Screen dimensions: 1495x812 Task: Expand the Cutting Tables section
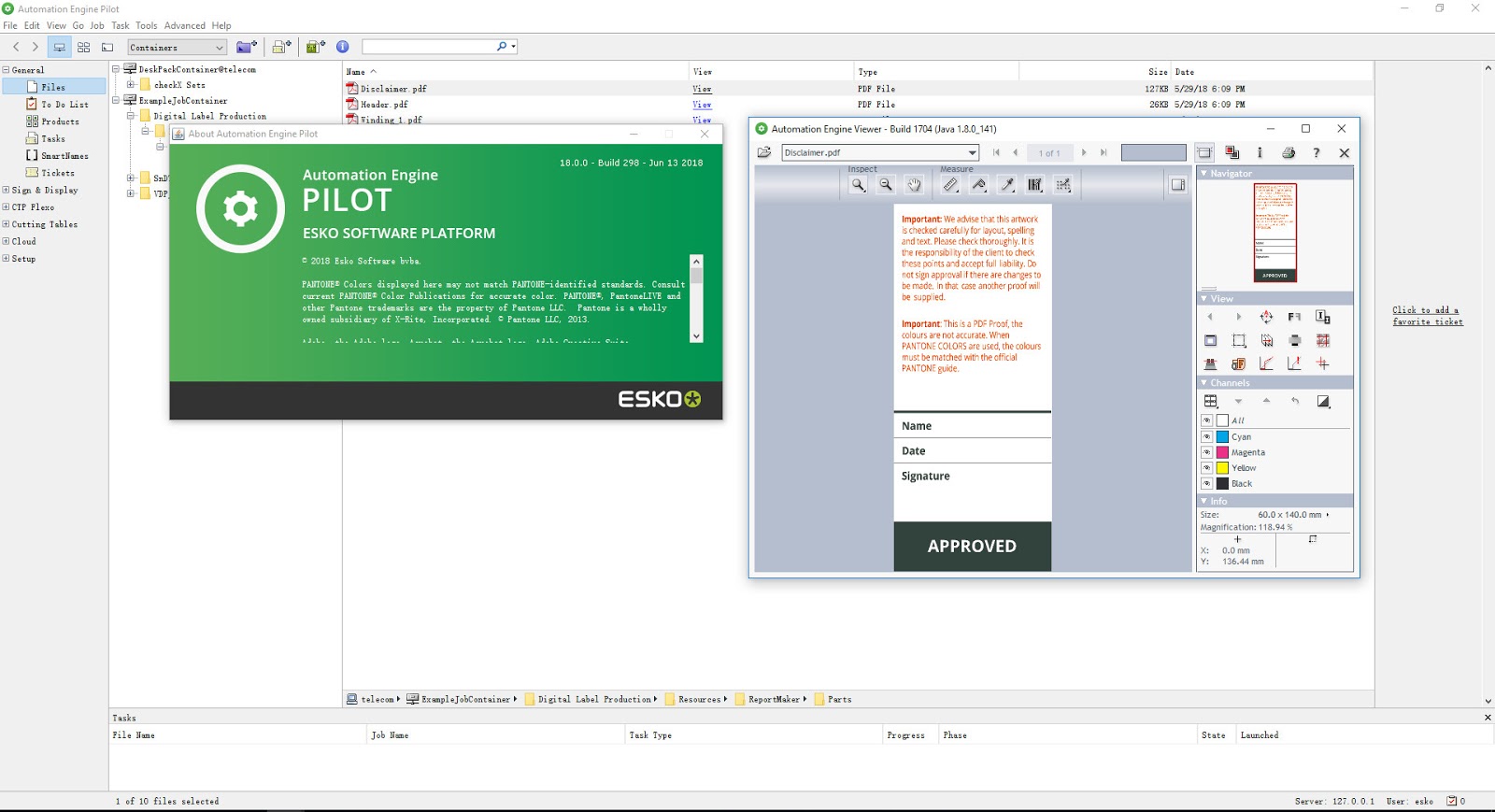(x=6, y=224)
